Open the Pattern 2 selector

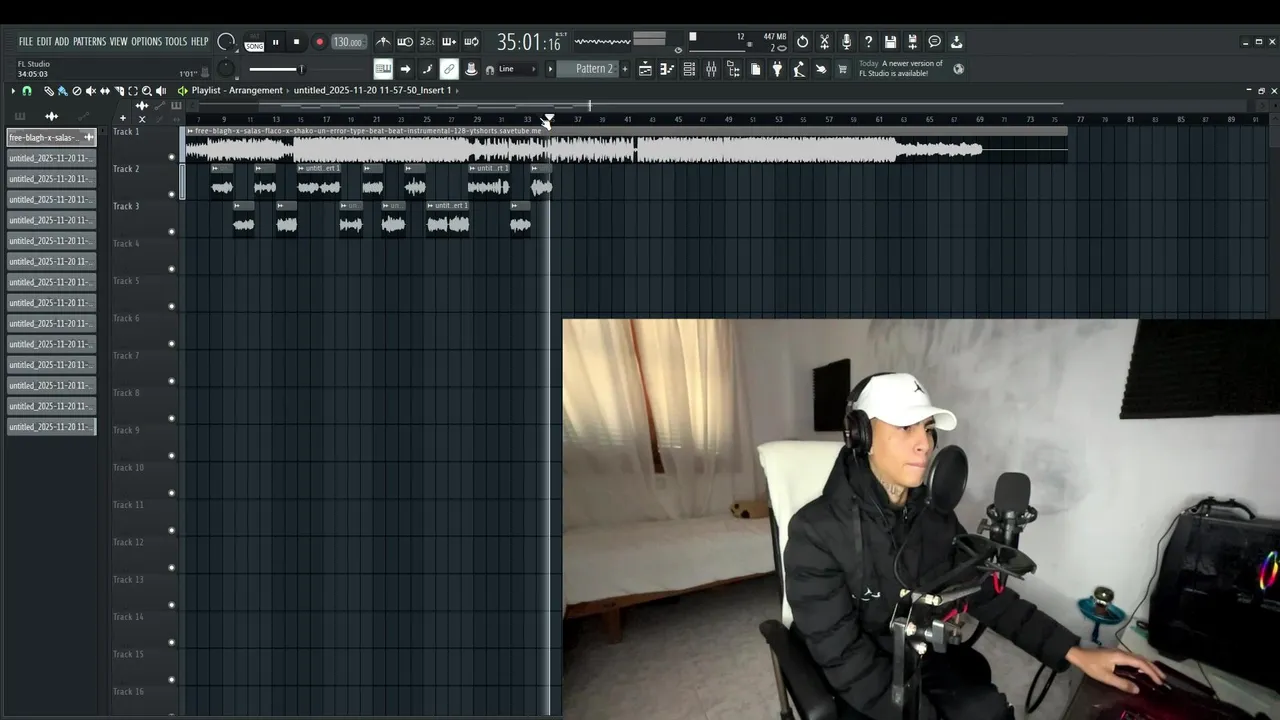587,69
